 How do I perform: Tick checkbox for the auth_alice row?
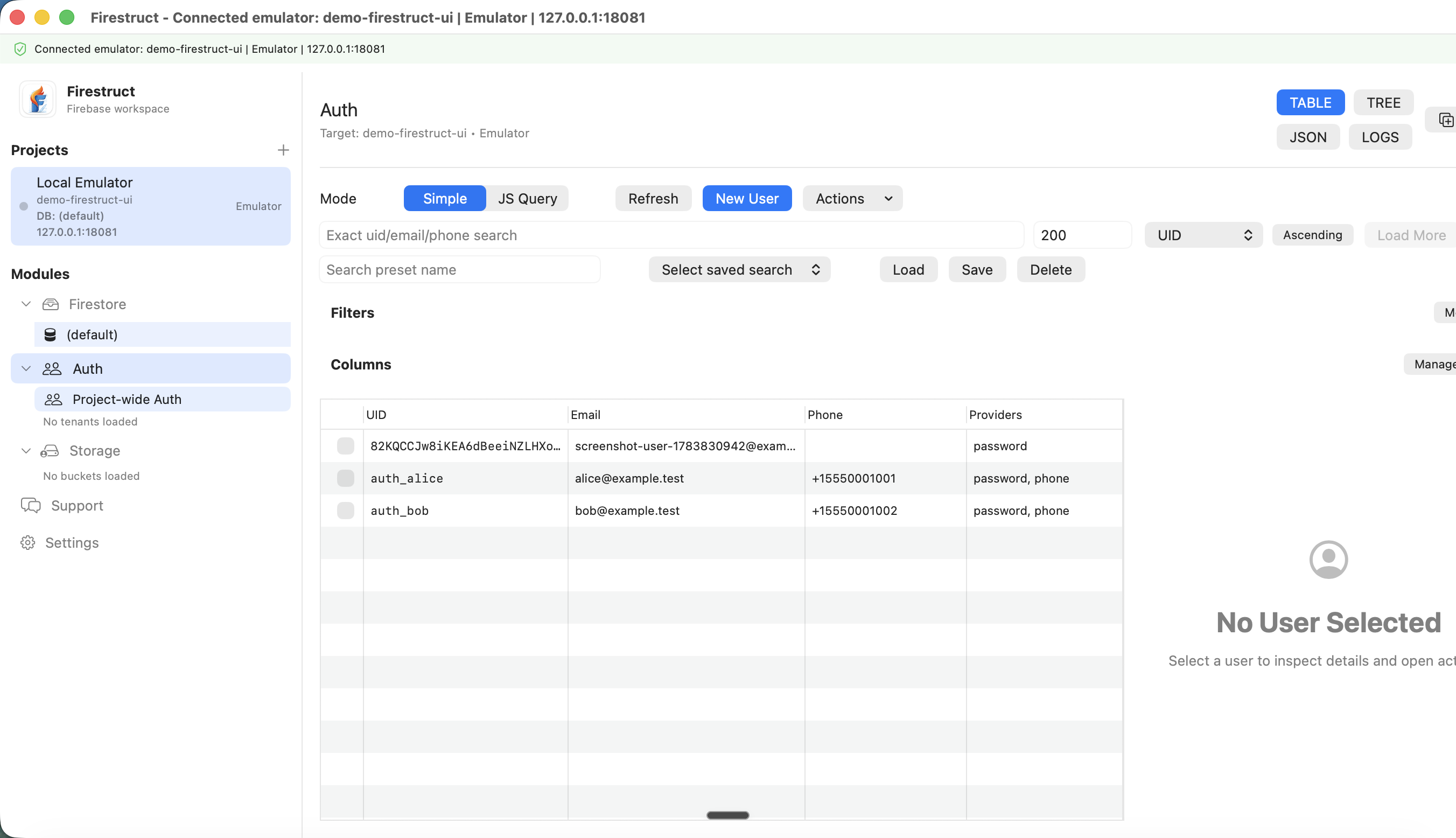[345, 478]
